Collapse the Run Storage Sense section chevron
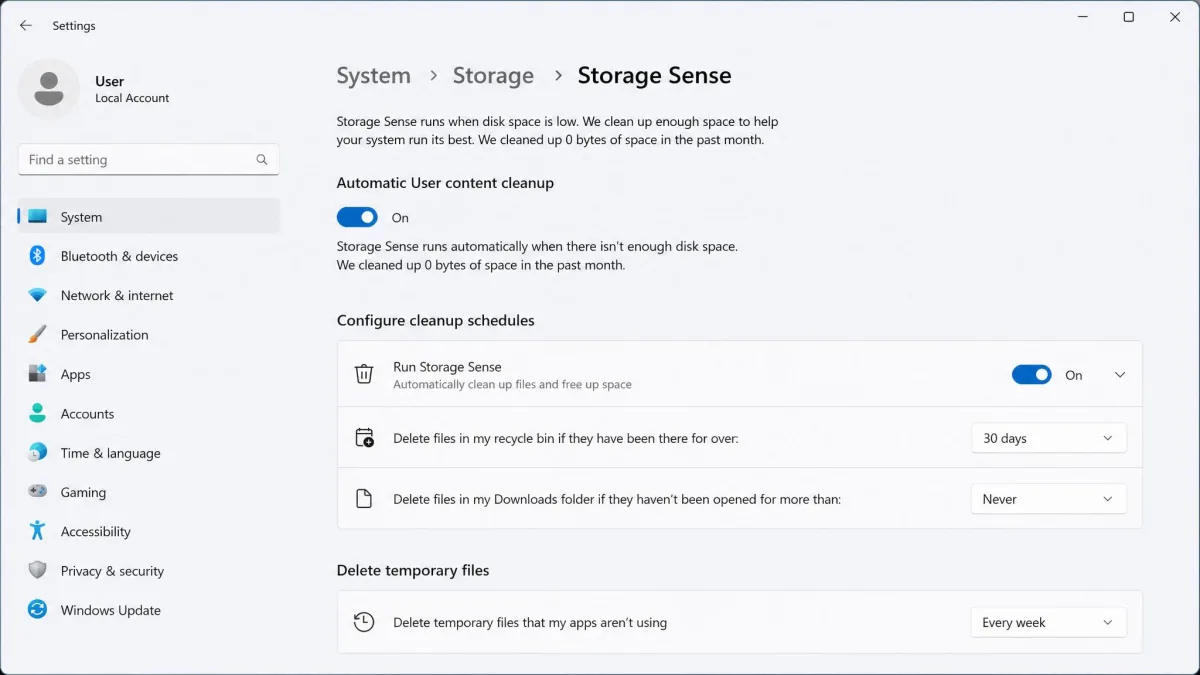 pos(1120,375)
